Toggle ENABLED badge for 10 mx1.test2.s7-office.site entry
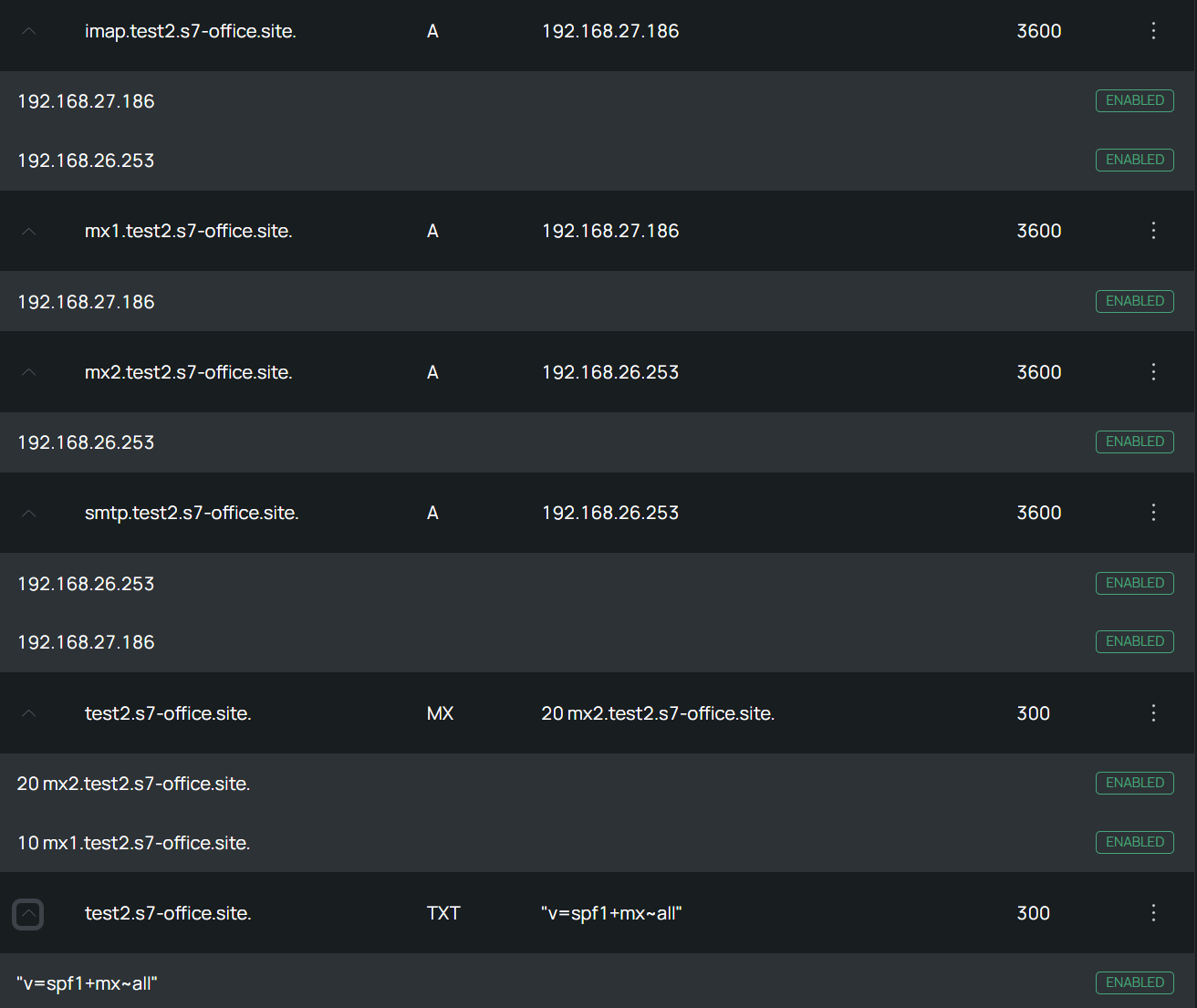The width and height of the screenshot is (1197, 1008). coord(1134,842)
